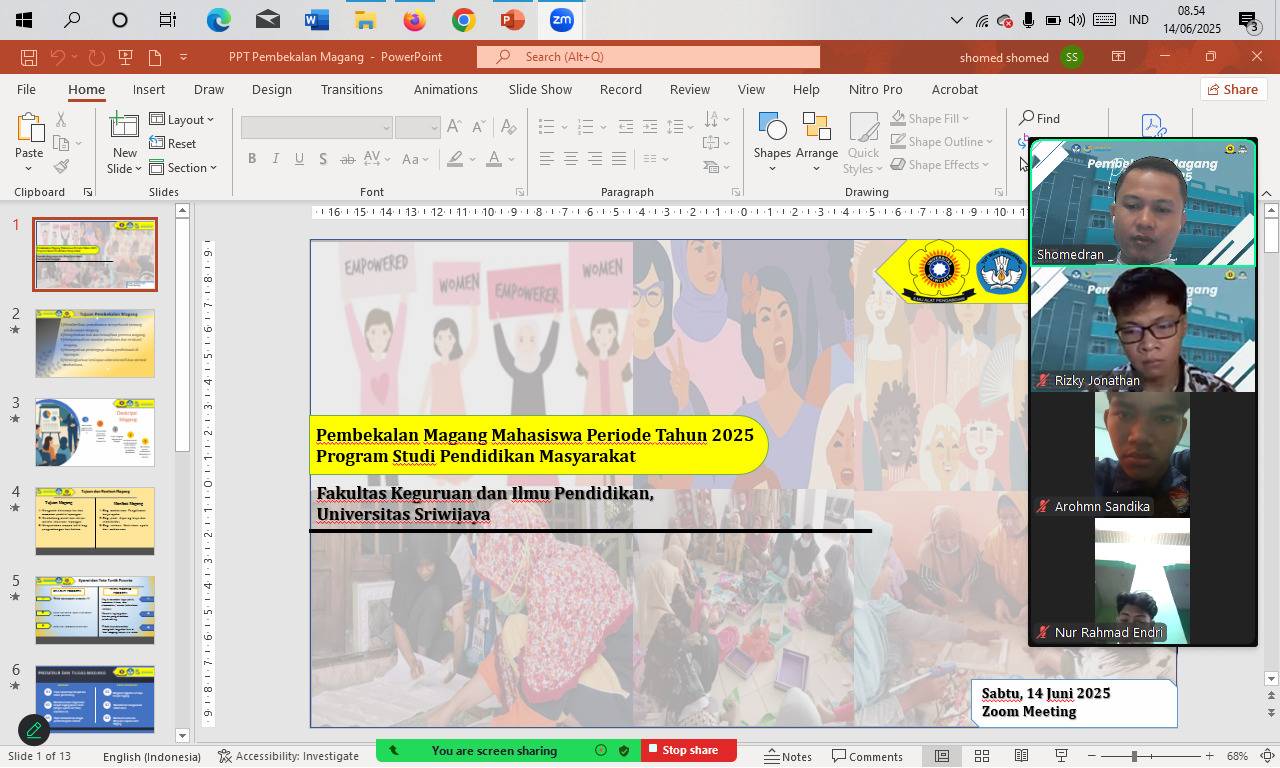The image size is (1280, 768).
Task: Click the zoom slider handle
Action: [x=1134, y=756]
